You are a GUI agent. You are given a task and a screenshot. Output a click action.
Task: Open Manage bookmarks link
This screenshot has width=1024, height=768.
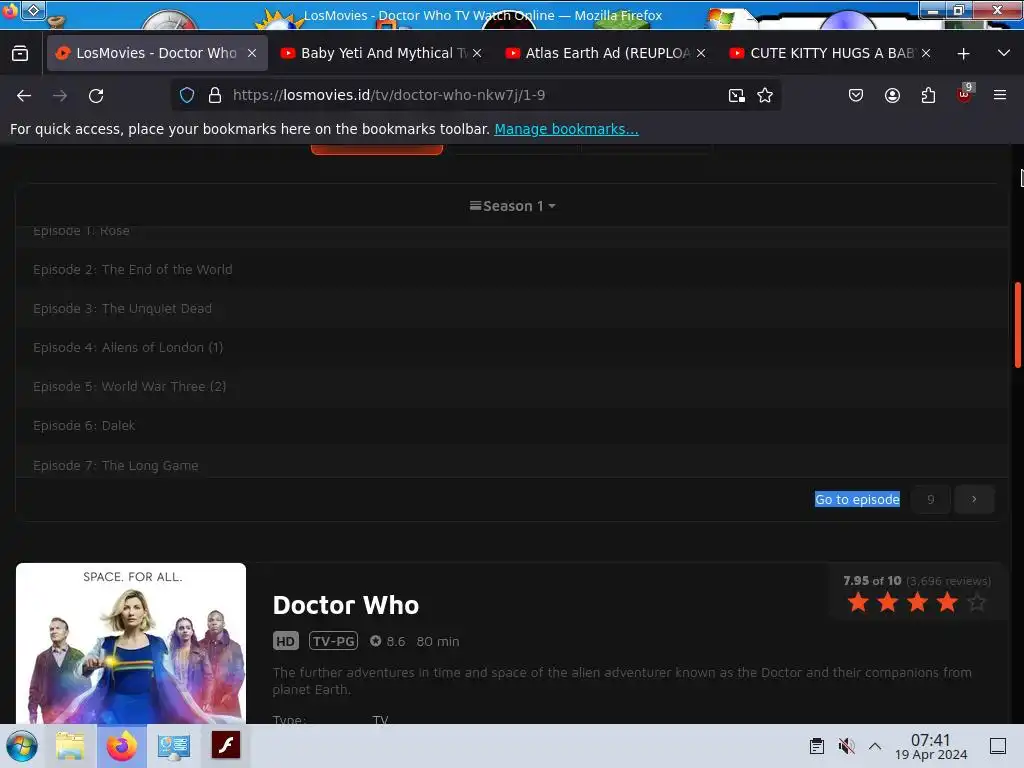pos(566,129)
